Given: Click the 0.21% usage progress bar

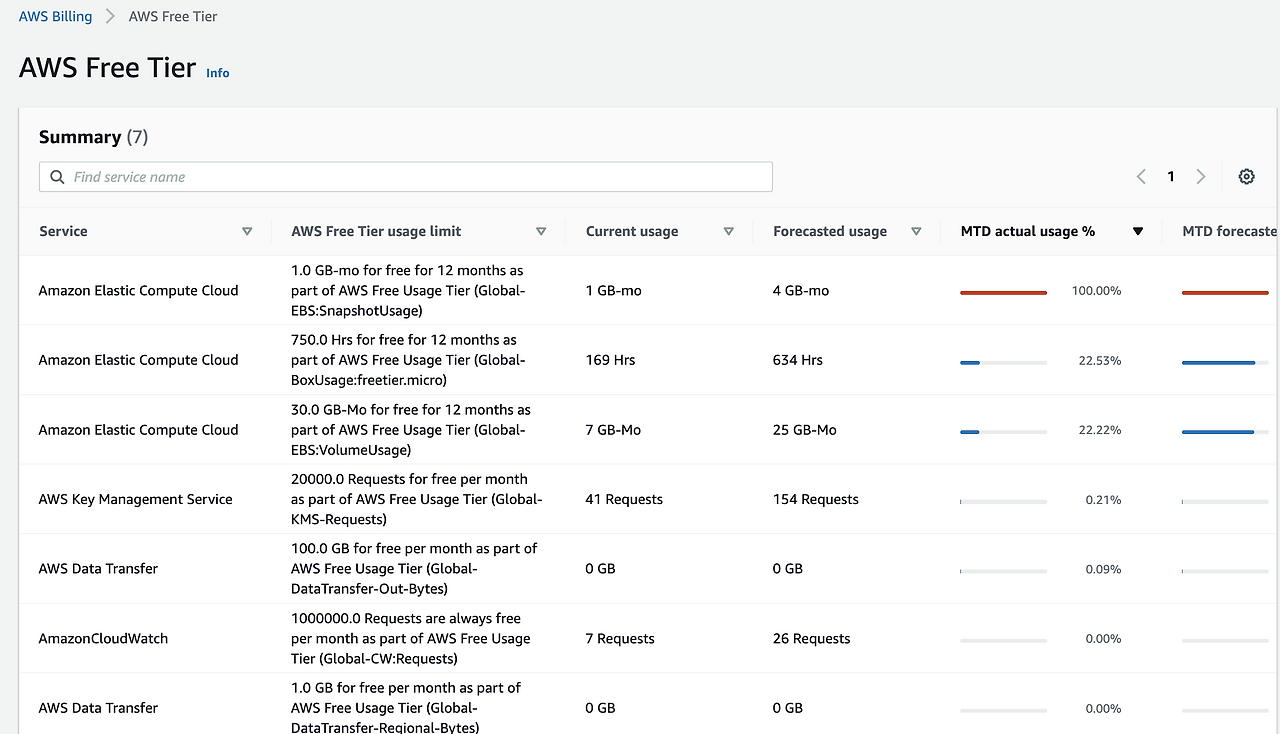Looking at the screenshot, I should pyautogui.click(x=1003, y=501).
